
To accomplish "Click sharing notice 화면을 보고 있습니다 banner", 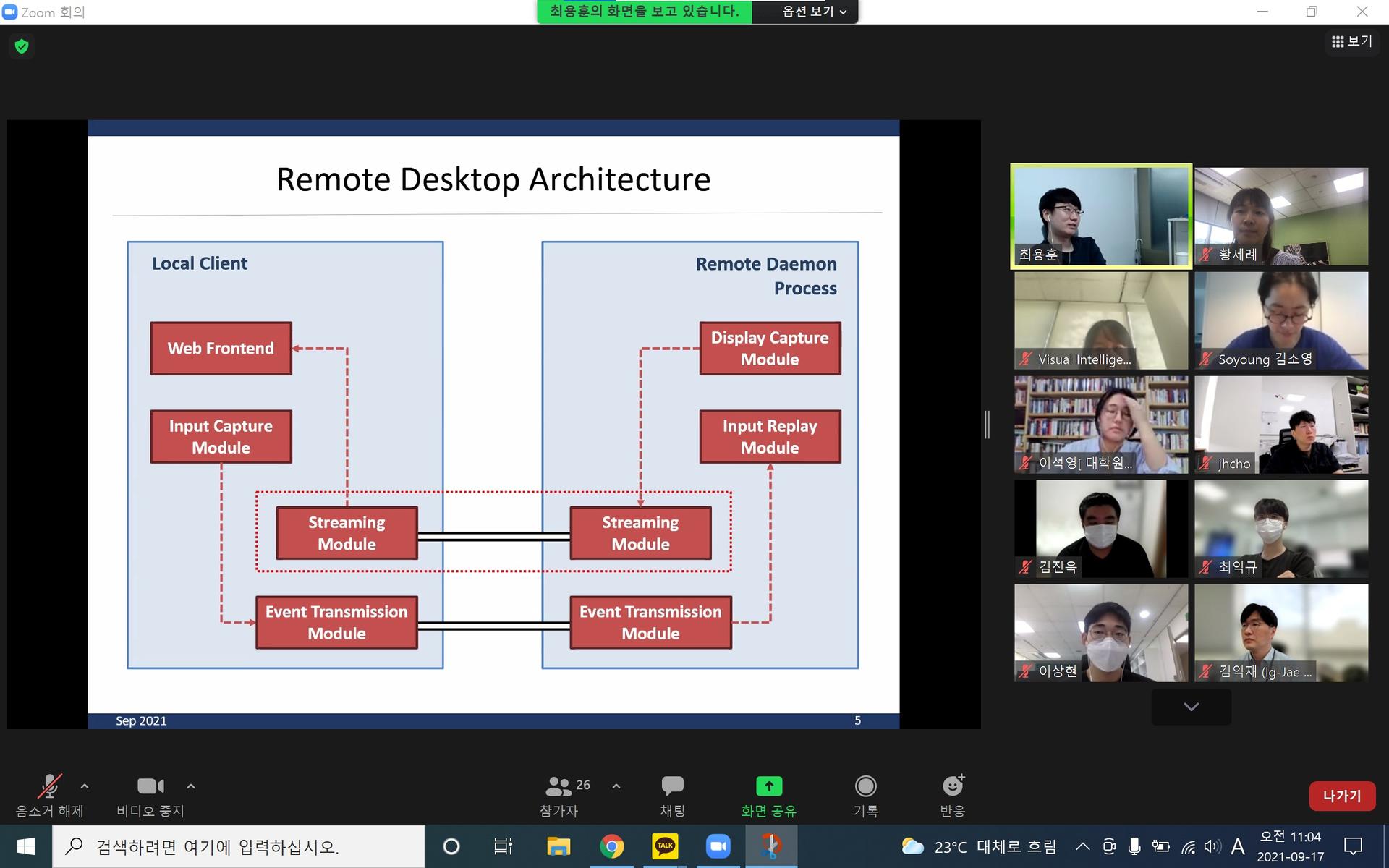I will (x=644, y=12).
